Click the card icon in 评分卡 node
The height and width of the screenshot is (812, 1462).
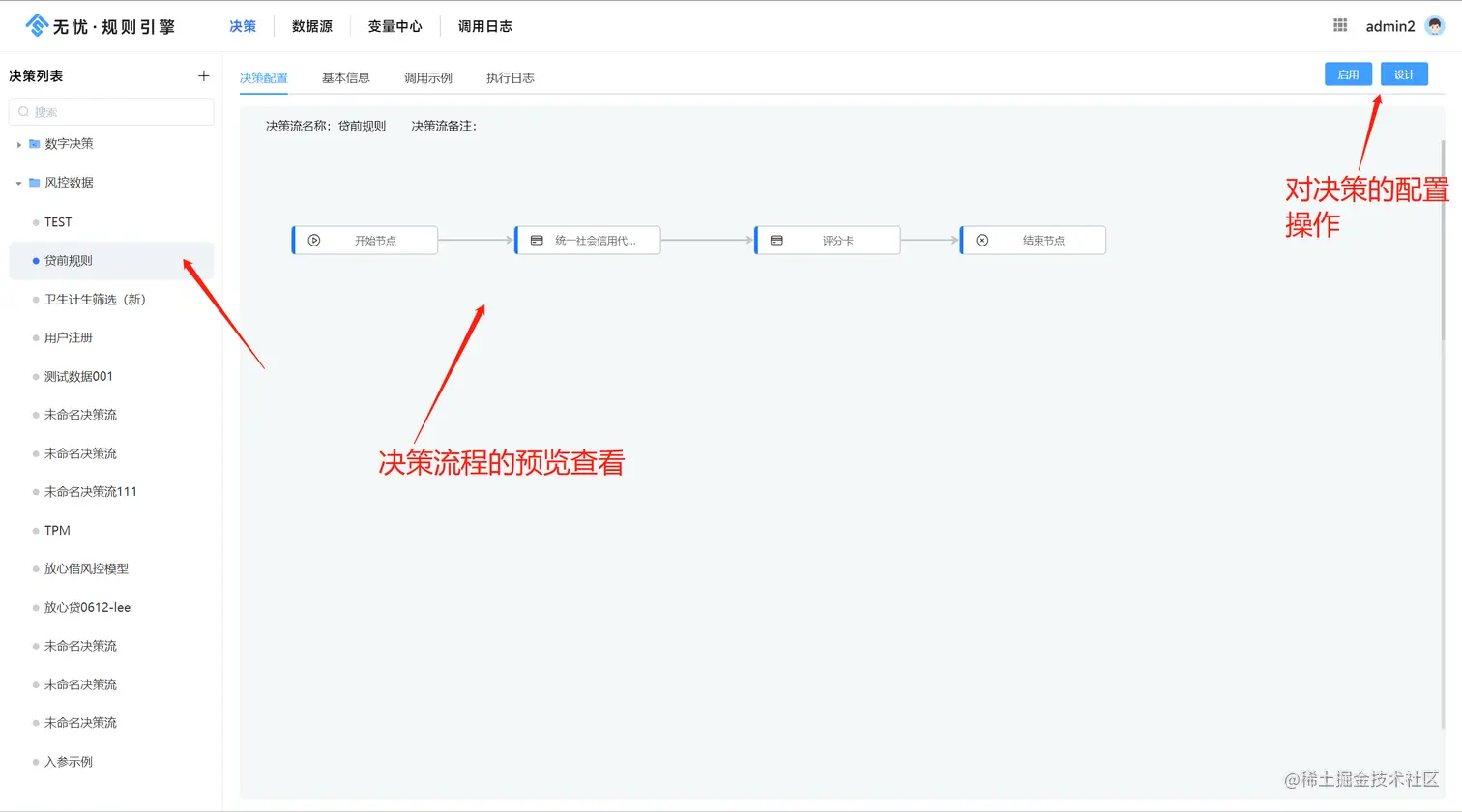[776, 241]
